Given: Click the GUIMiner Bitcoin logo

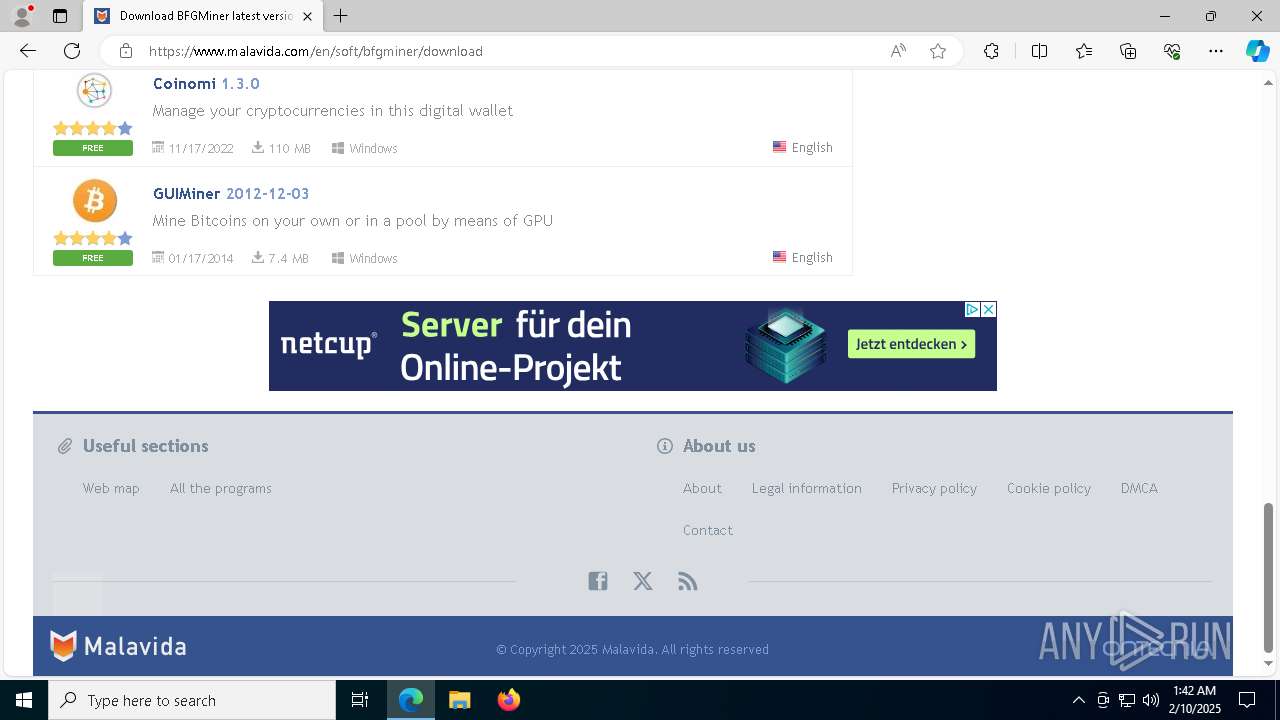Looking at the screenshot, I should pyautogui.click(x=95, y=201).
